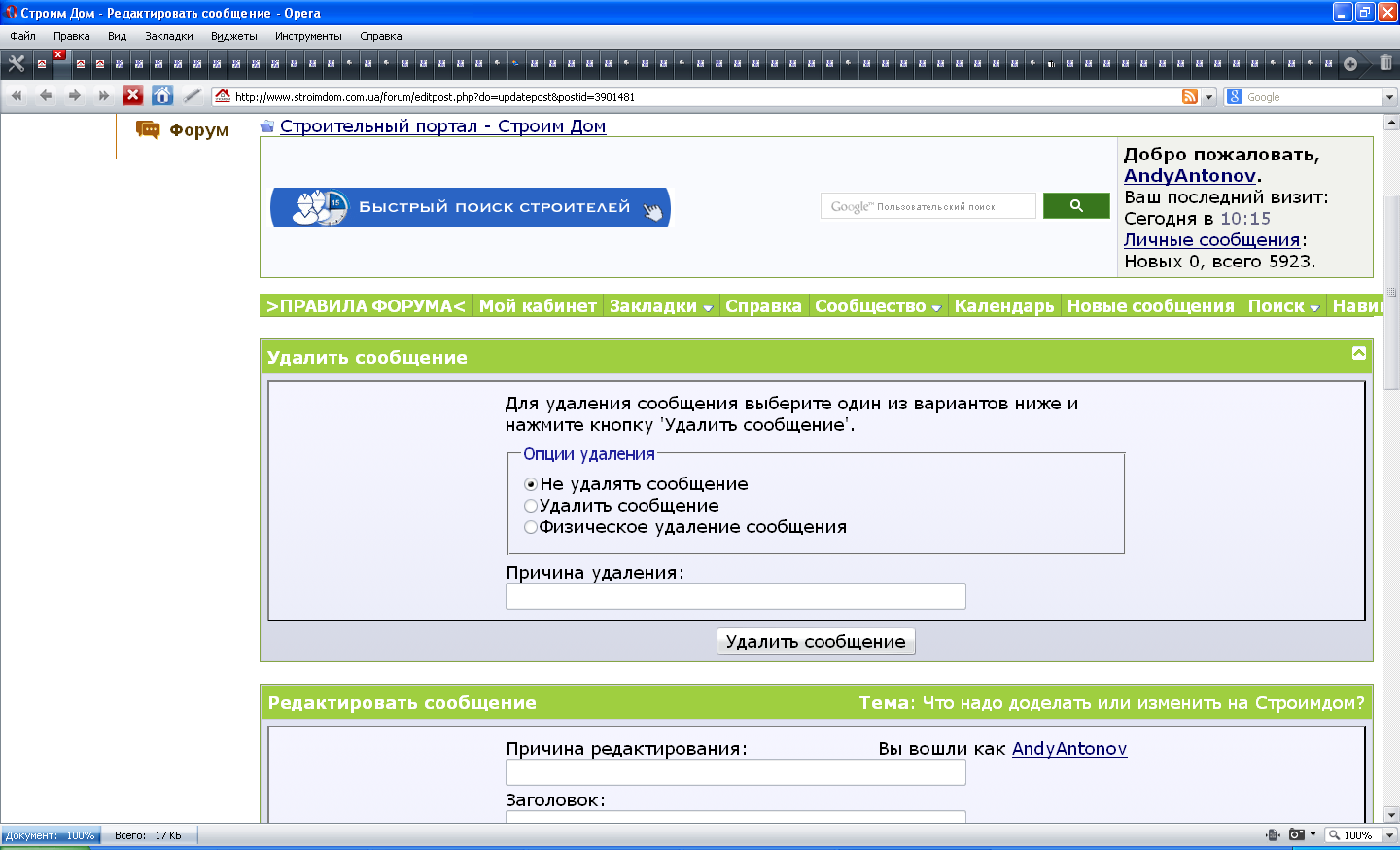
Task: Add a new tab with plus icon
Action: click(1350, 64)
